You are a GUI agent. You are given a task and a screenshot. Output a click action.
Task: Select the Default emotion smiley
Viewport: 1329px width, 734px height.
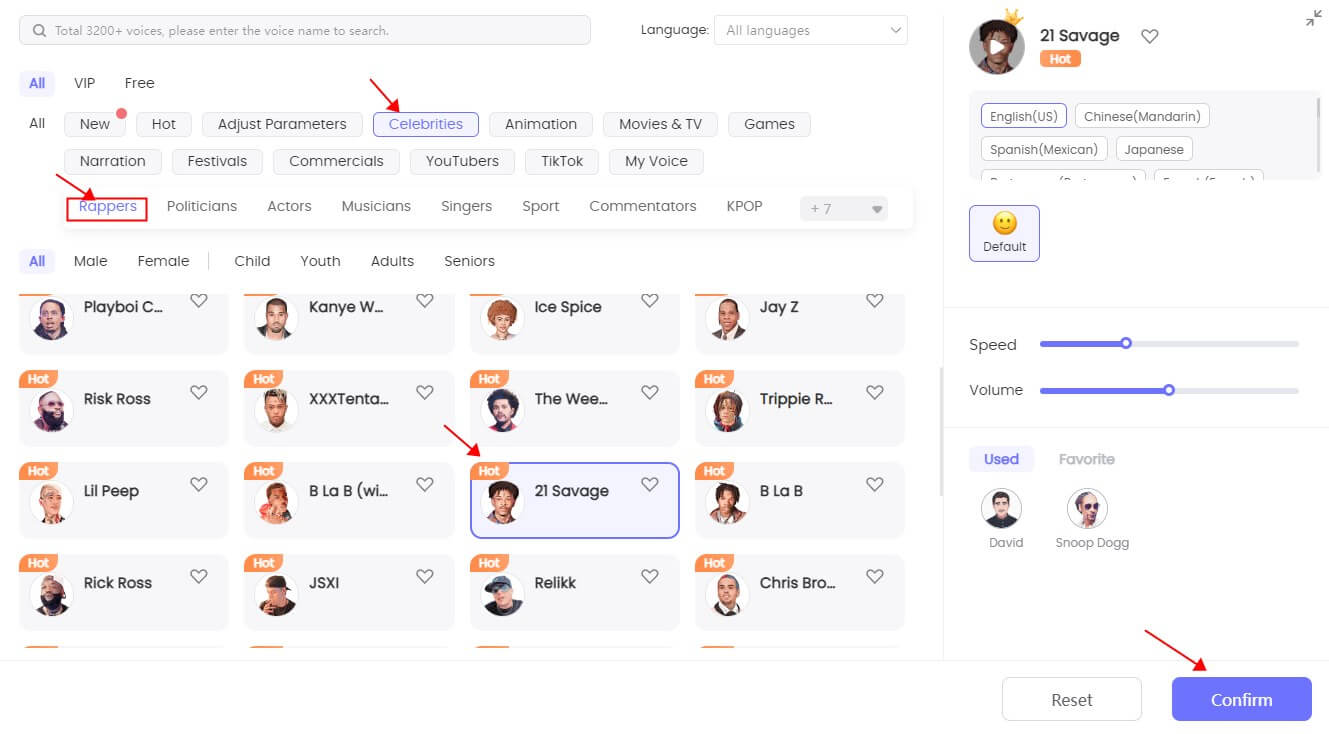[x=1004, y=233]
